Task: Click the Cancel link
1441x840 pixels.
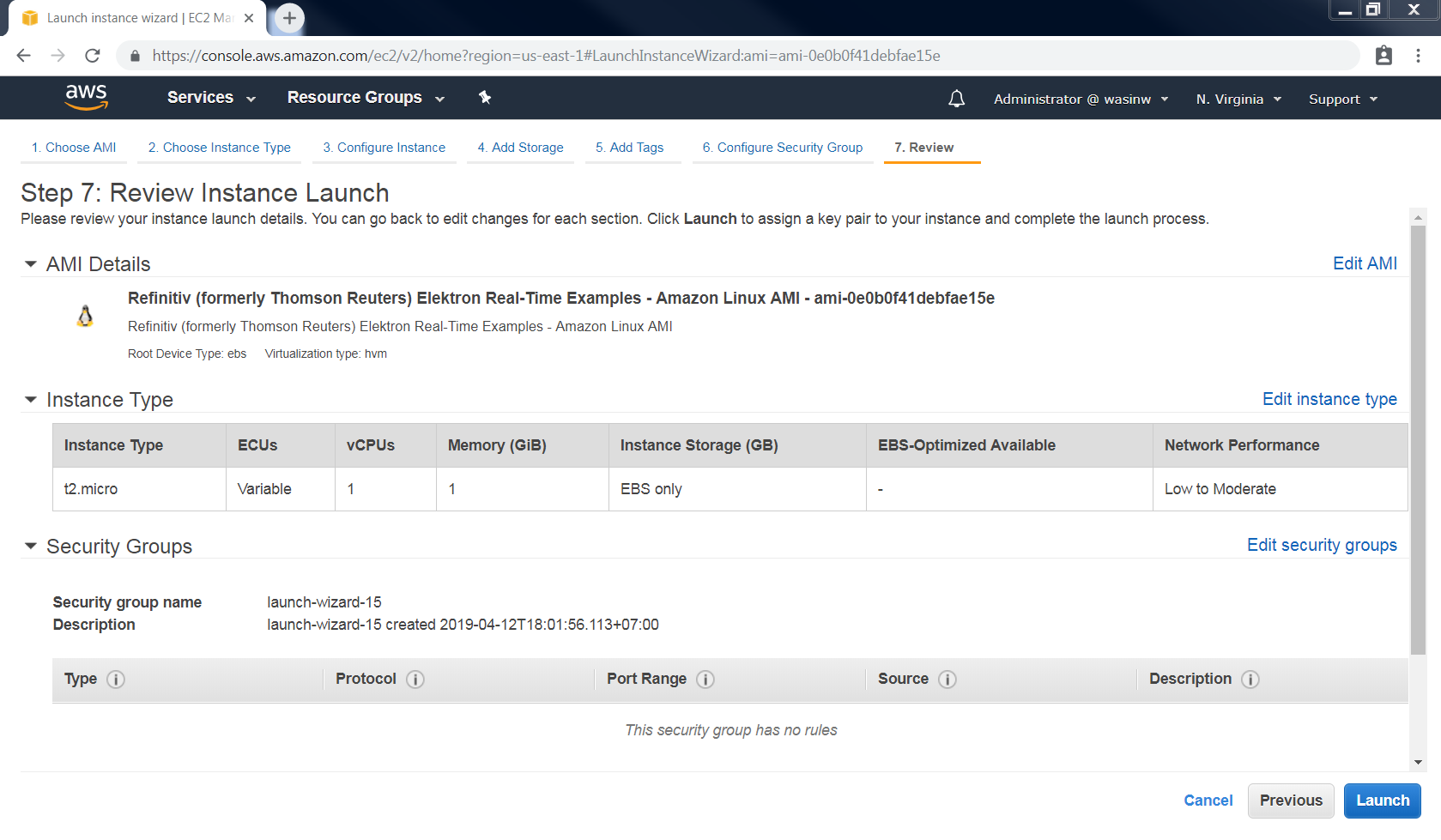Action: [x=1208, y=801]
